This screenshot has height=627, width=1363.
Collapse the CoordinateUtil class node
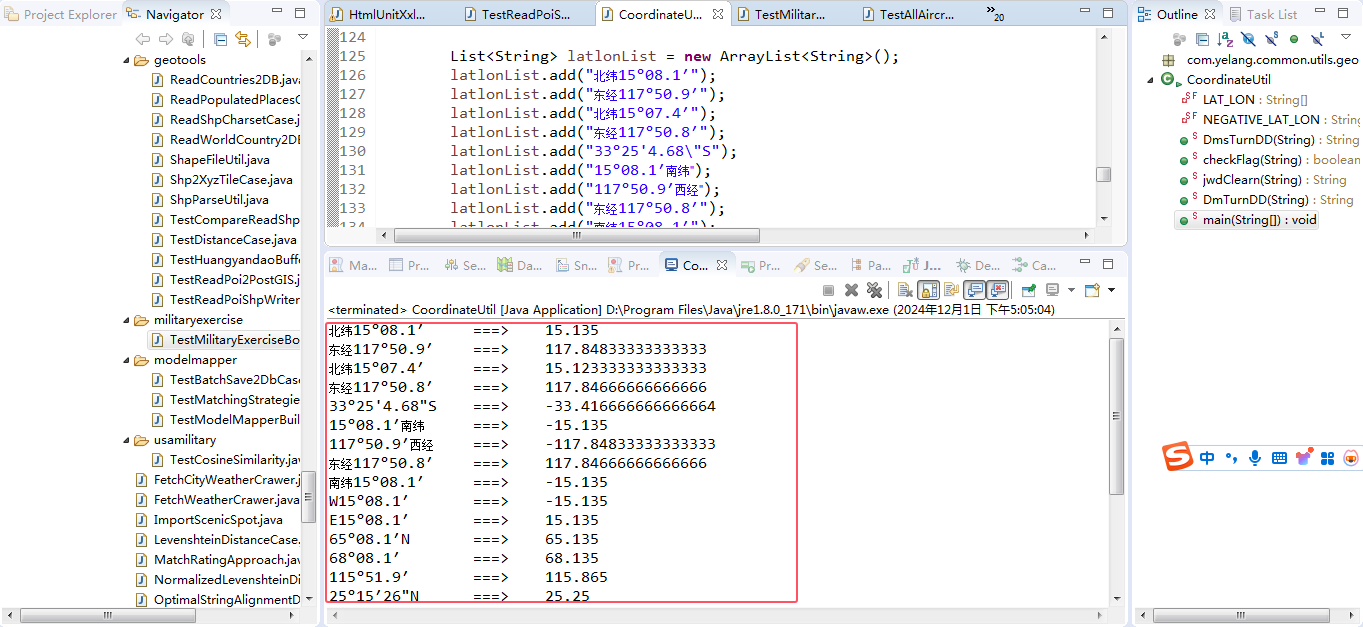tap(1150, 80)
